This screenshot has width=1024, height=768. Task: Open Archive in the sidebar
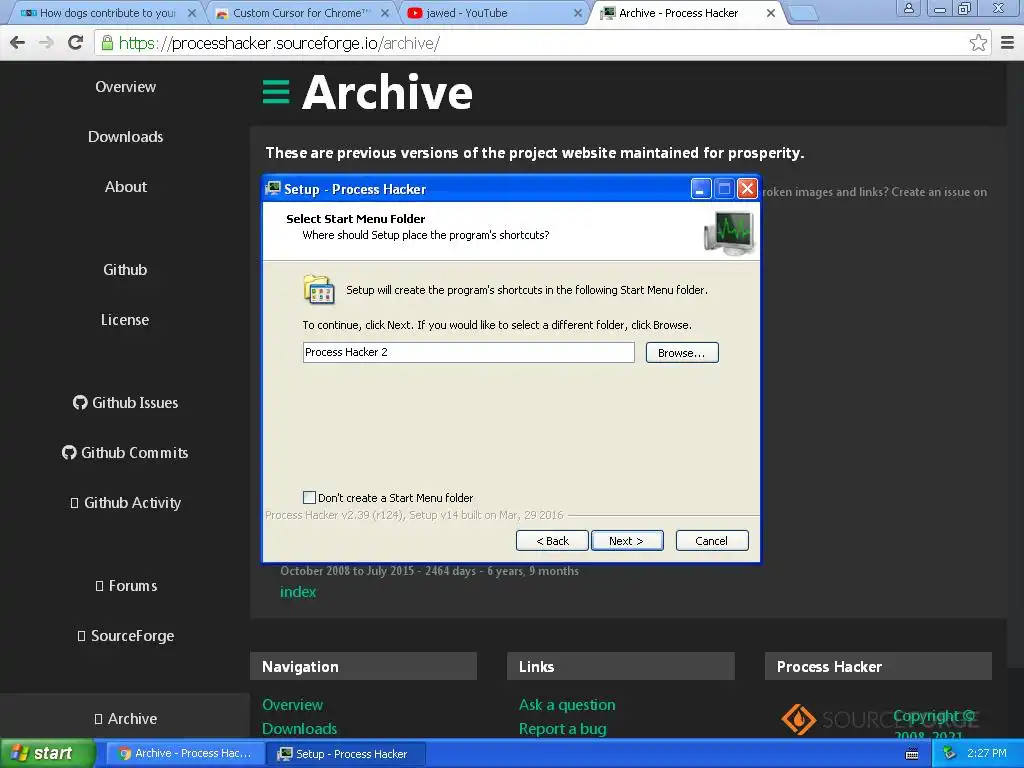(126, 718)
